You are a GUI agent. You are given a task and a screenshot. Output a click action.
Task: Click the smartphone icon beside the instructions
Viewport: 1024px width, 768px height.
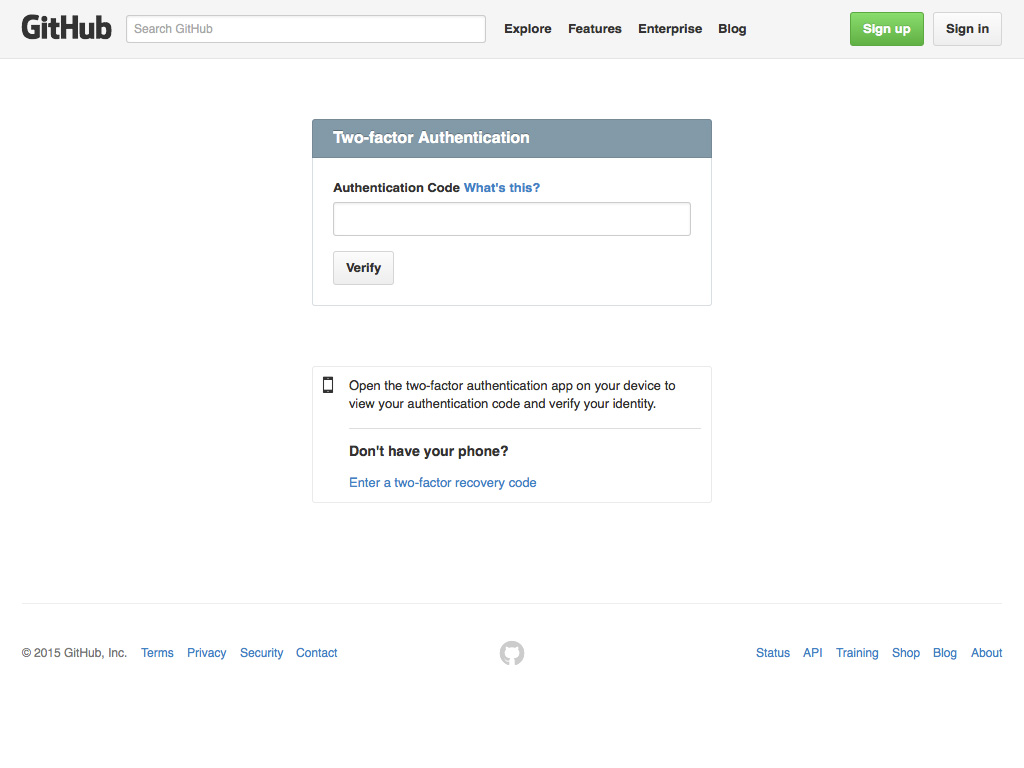(x=328, y=385)
